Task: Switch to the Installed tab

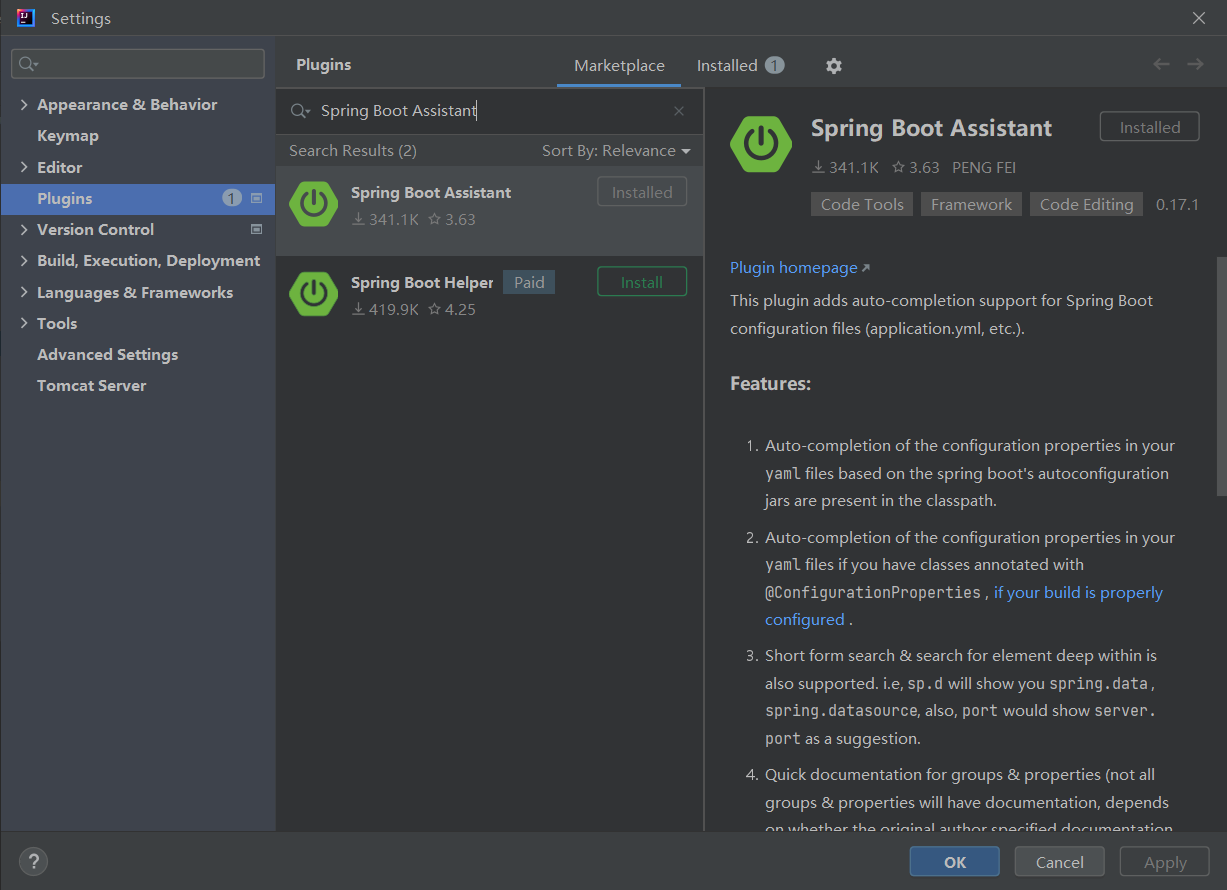Action: pos(728,66)
